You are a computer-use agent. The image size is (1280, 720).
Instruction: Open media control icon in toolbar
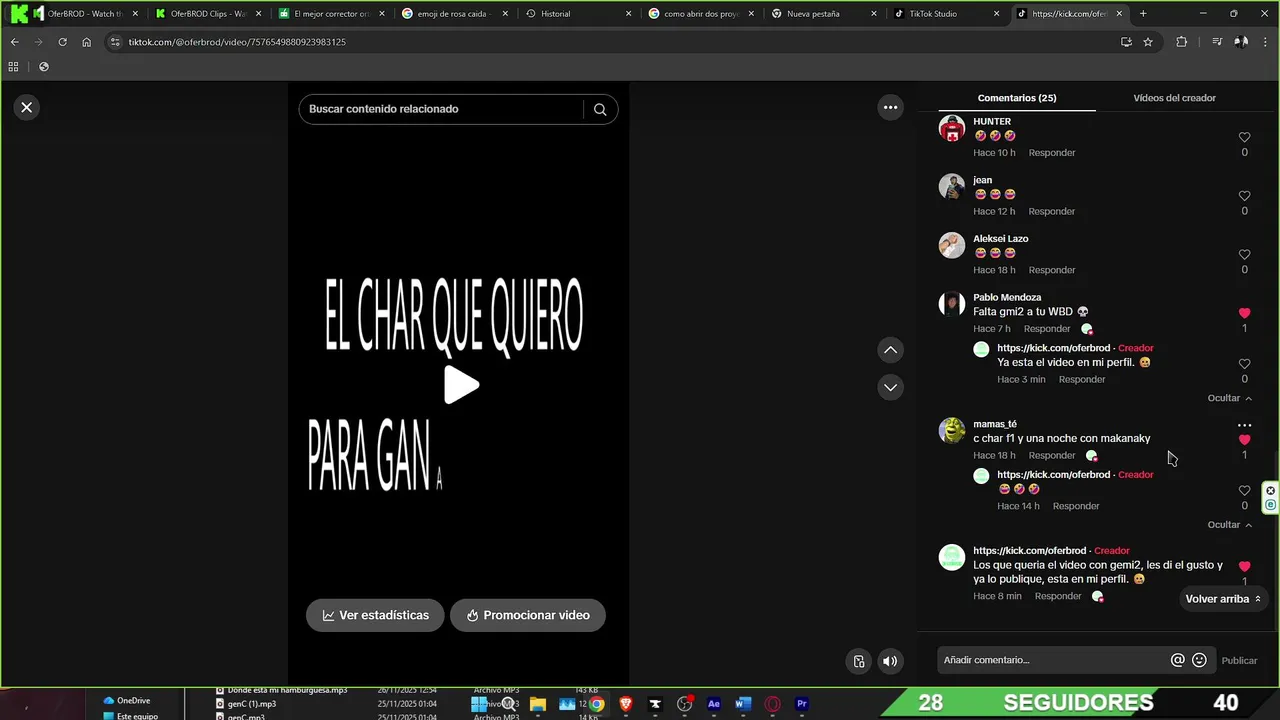pyautogui.click(x=1216, y=42)
